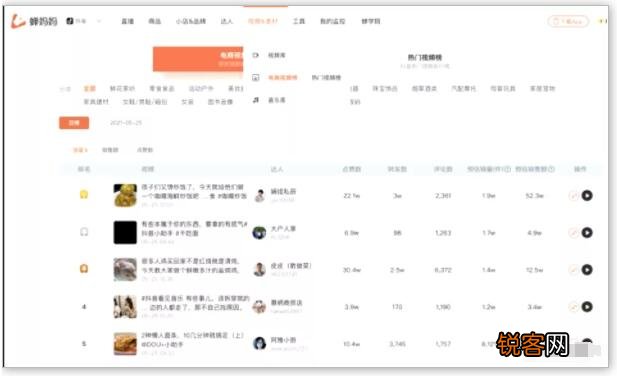Open the fifth-ranked fried food video thumbnail
617x376 pixels.
(x=125, y=344)
